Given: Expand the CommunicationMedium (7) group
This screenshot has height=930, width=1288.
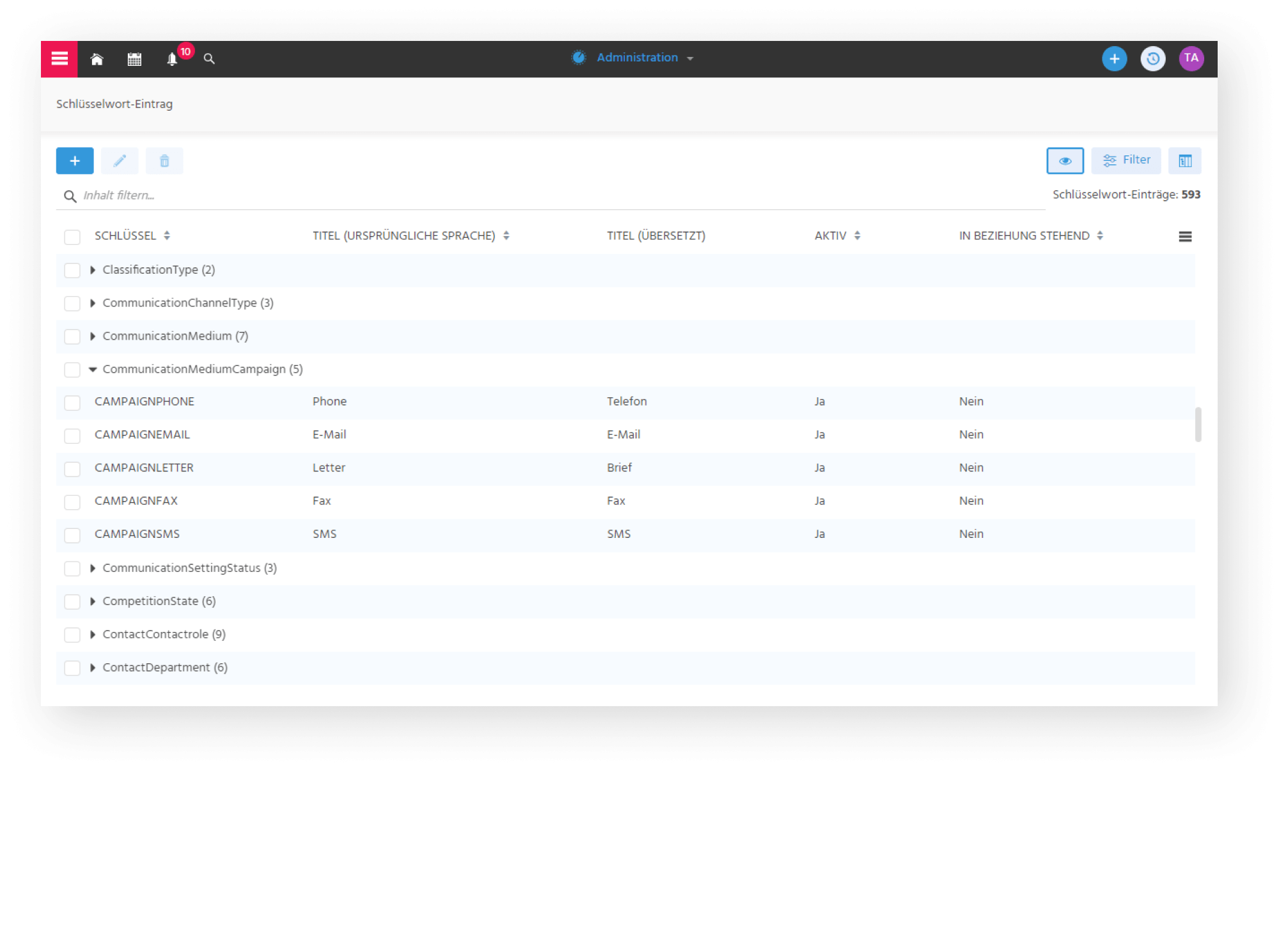Looking at the screenshot, I should point(93,336).
